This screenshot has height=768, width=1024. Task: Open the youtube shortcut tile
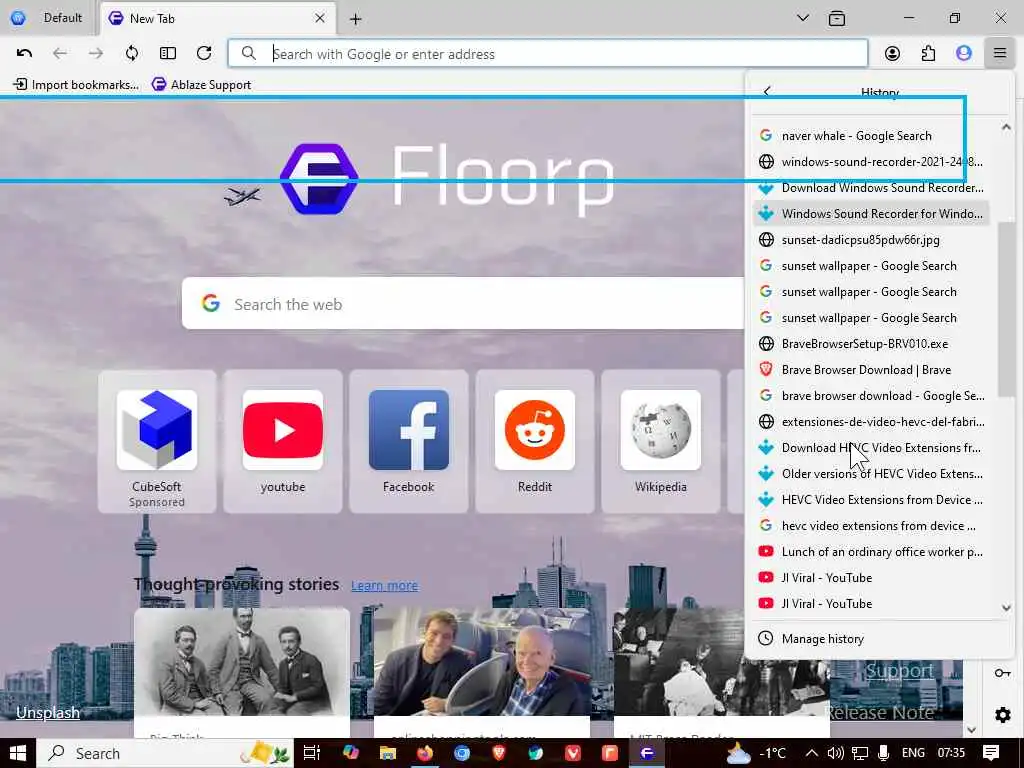(x=283, y=441)
